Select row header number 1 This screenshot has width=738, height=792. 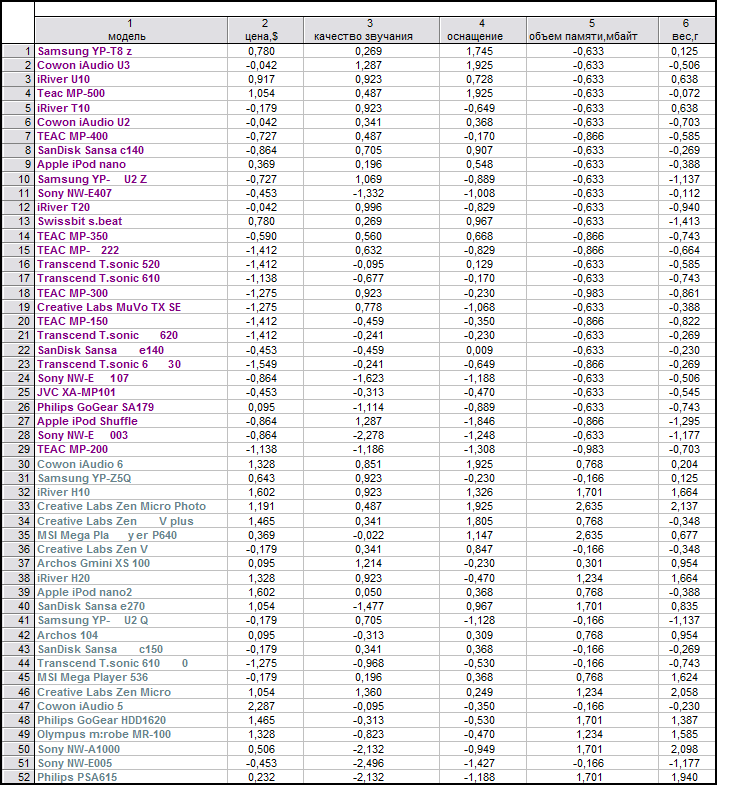[x=18, y=51]
